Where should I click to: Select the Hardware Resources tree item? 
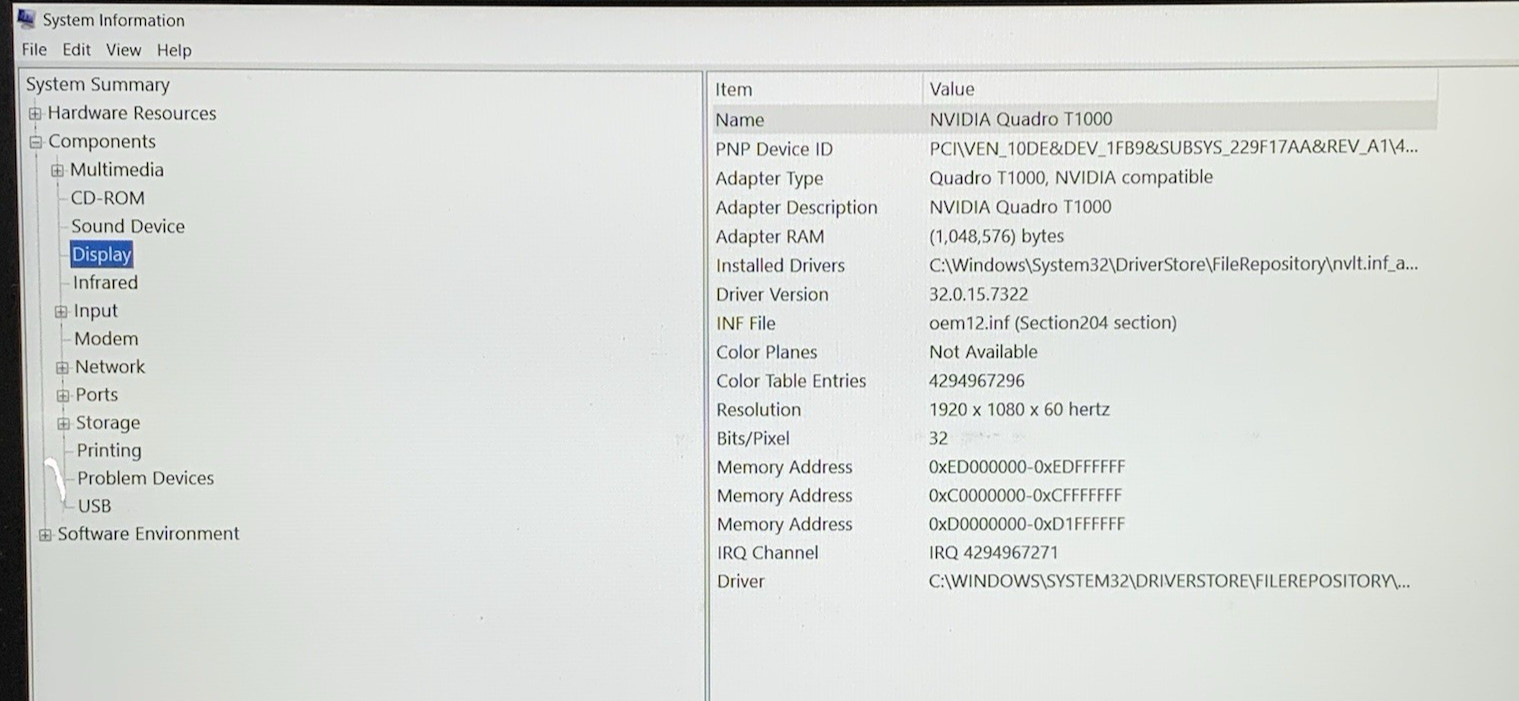(x=132, y=113)
